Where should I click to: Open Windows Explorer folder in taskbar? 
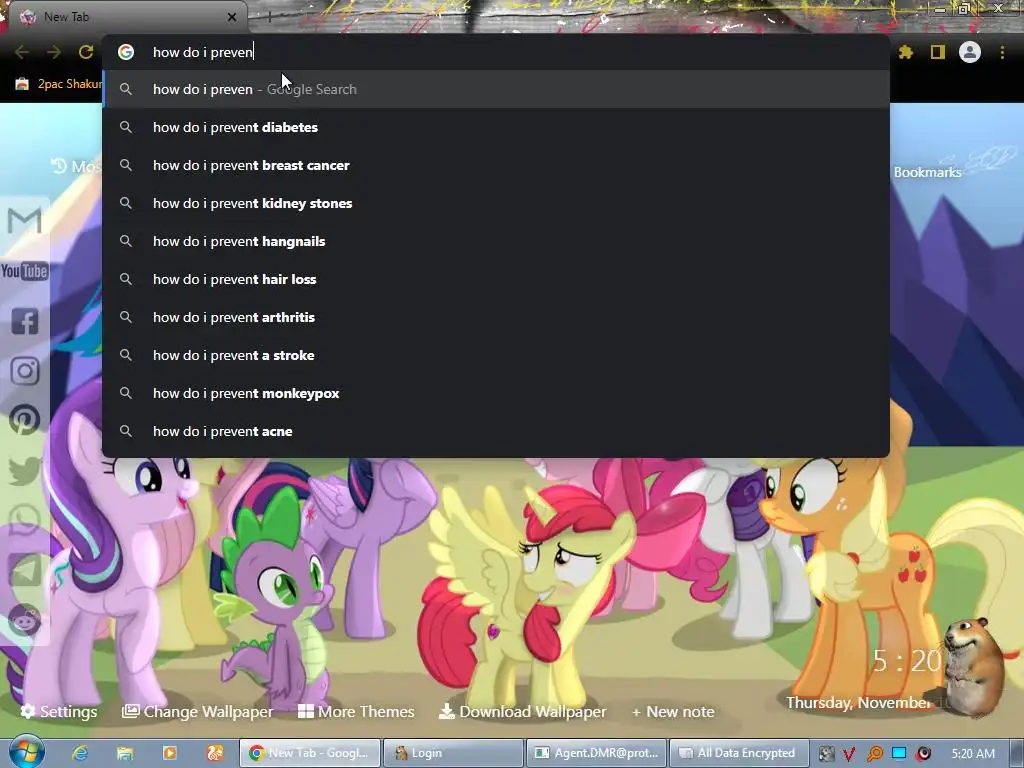coord(125,753)
